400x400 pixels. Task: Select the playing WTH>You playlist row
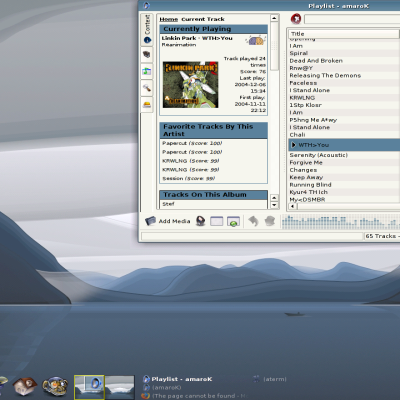tap(344, 145)
